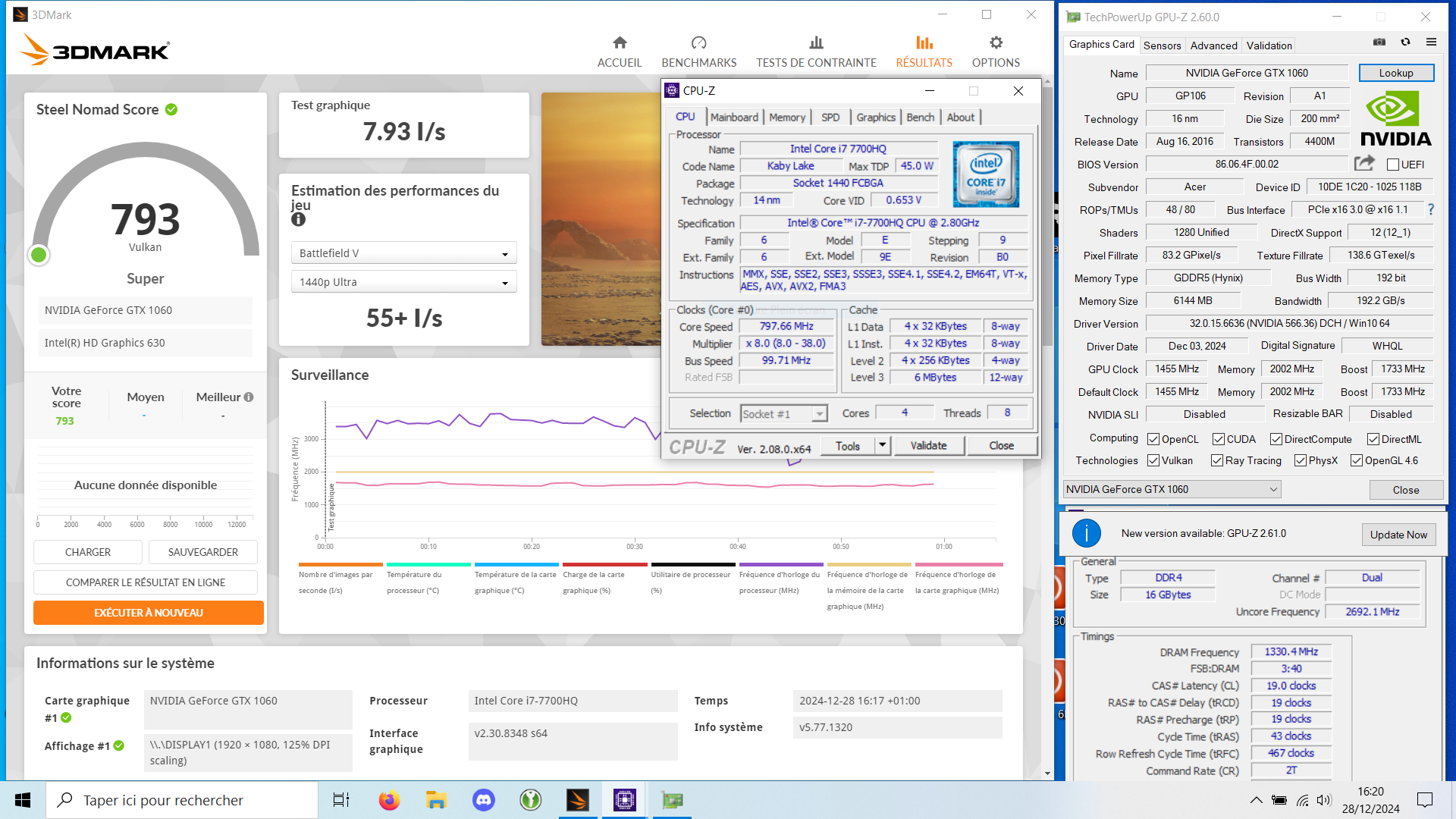The image size is (1456, 819).
Task: Expand the CPU-Z Tools dropdown arrow
Action: click(x=883, y=445)
